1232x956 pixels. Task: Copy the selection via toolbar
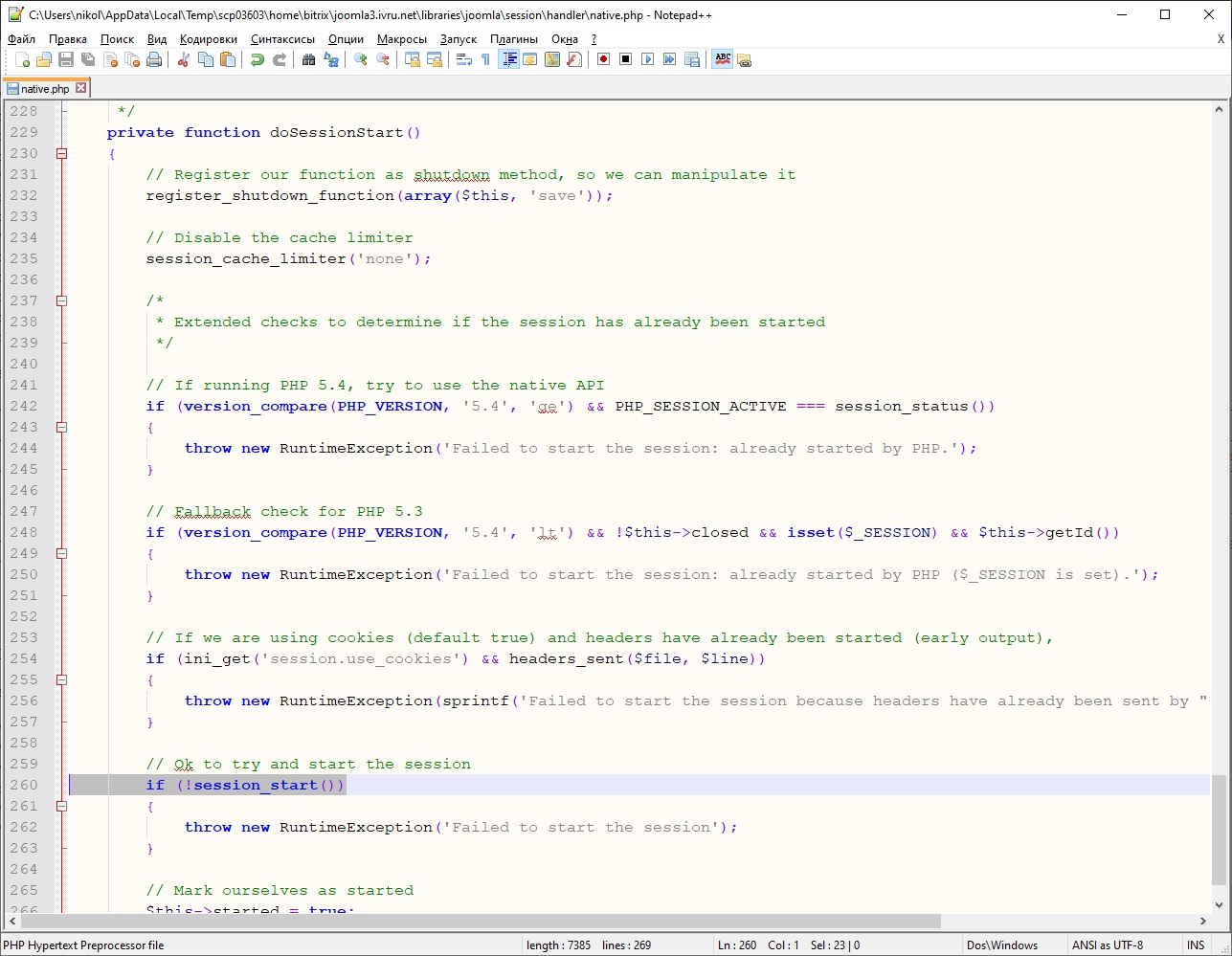click(206, 59)
